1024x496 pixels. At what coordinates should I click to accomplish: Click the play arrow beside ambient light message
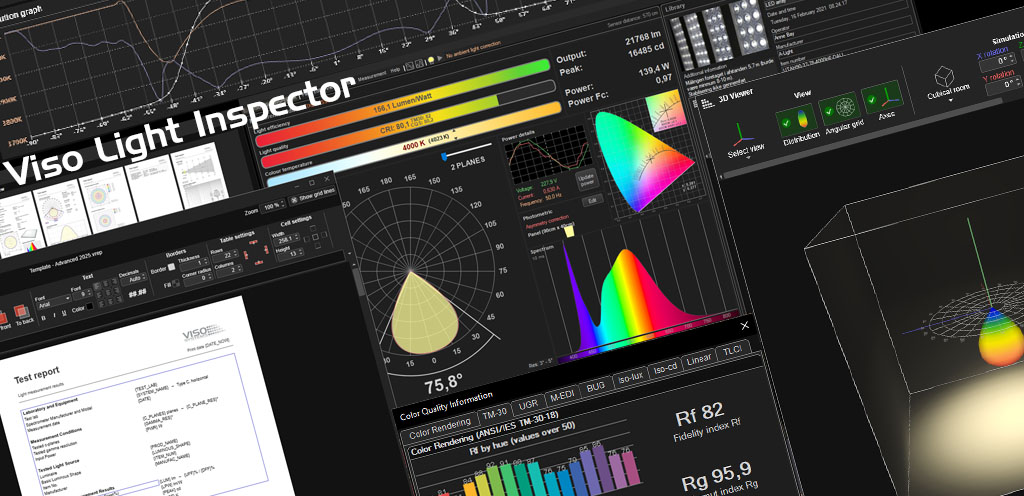coord(440,58)
